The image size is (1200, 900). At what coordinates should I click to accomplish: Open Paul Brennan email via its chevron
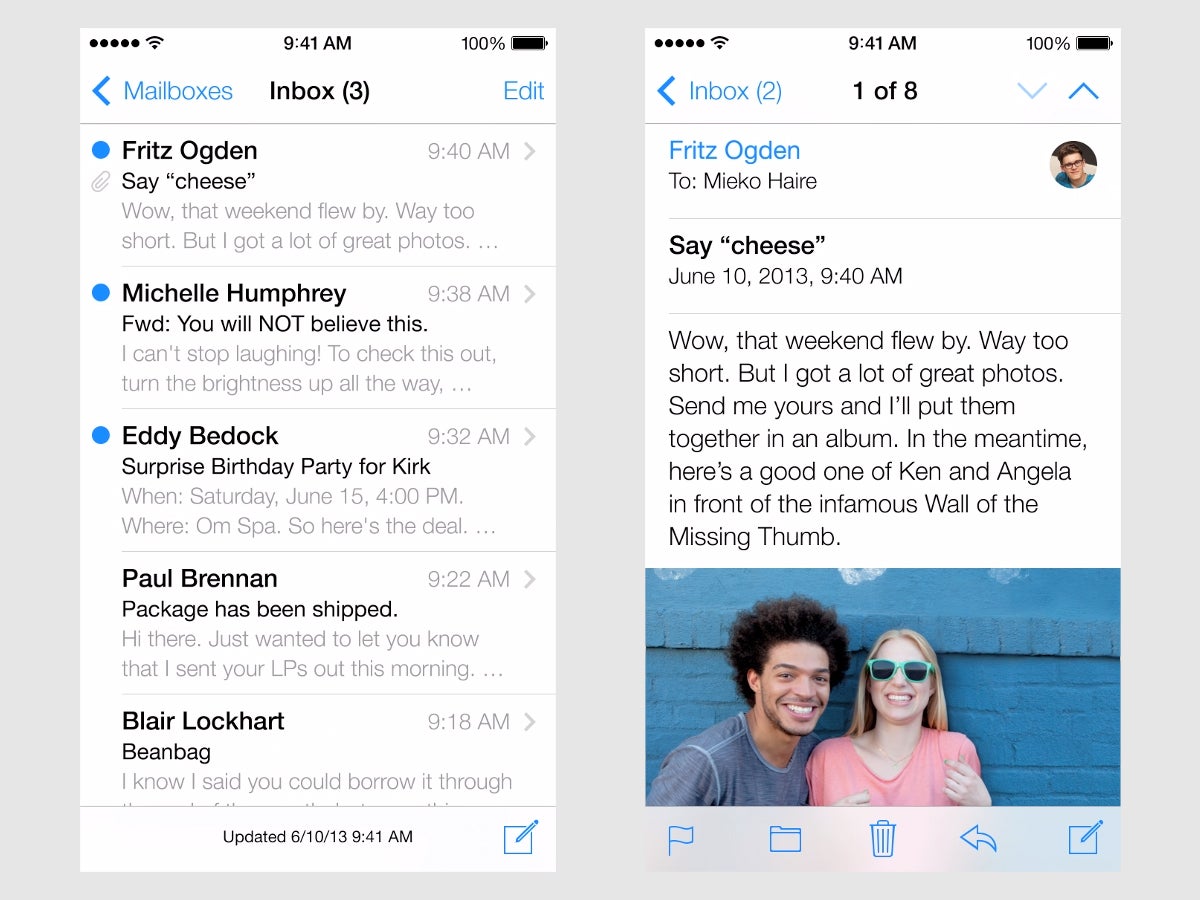530,579
